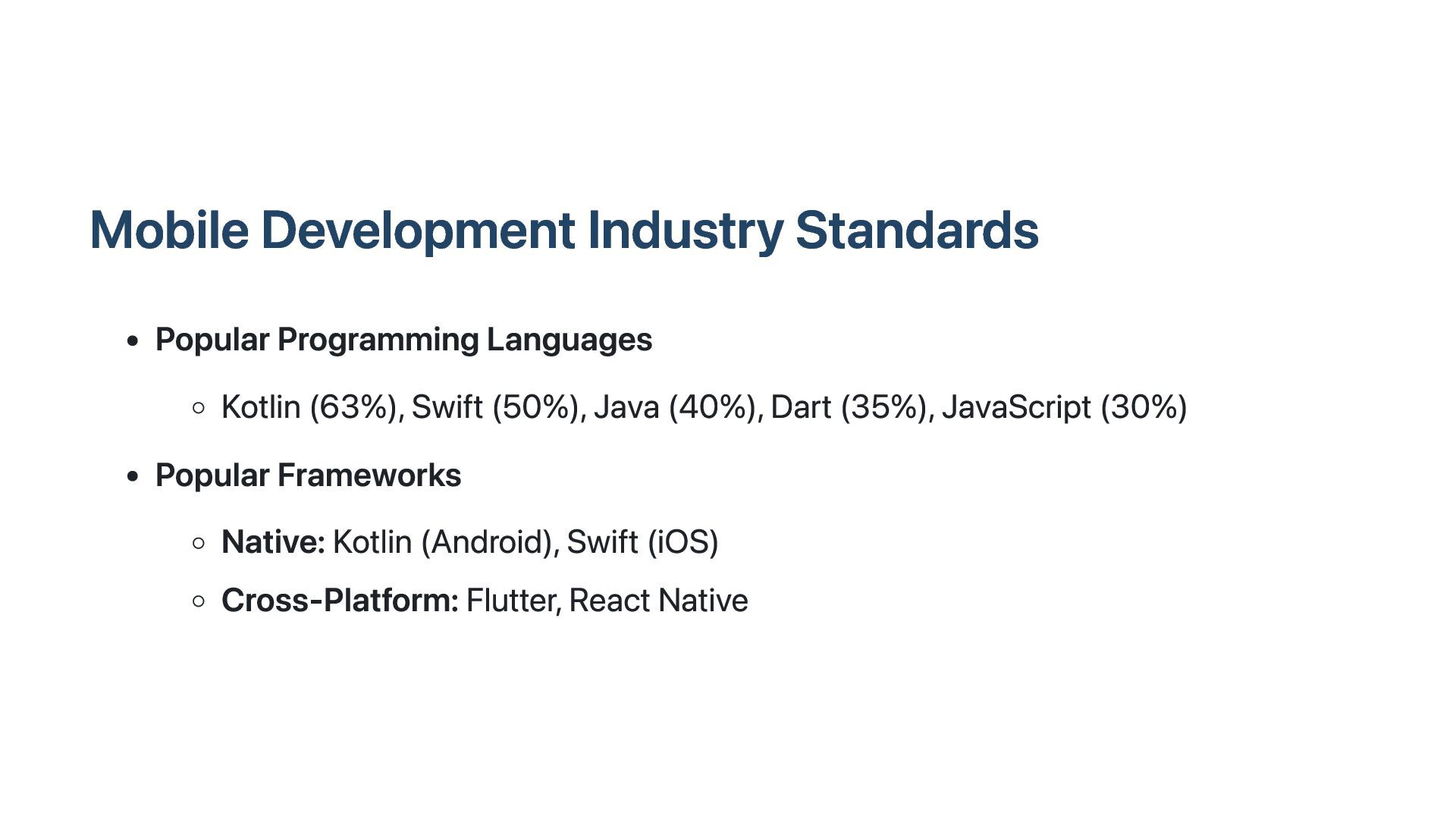Select the "Popular Programming Languages" bullet heading
This screenshot has height=819, width=1456.
(403, 340)
